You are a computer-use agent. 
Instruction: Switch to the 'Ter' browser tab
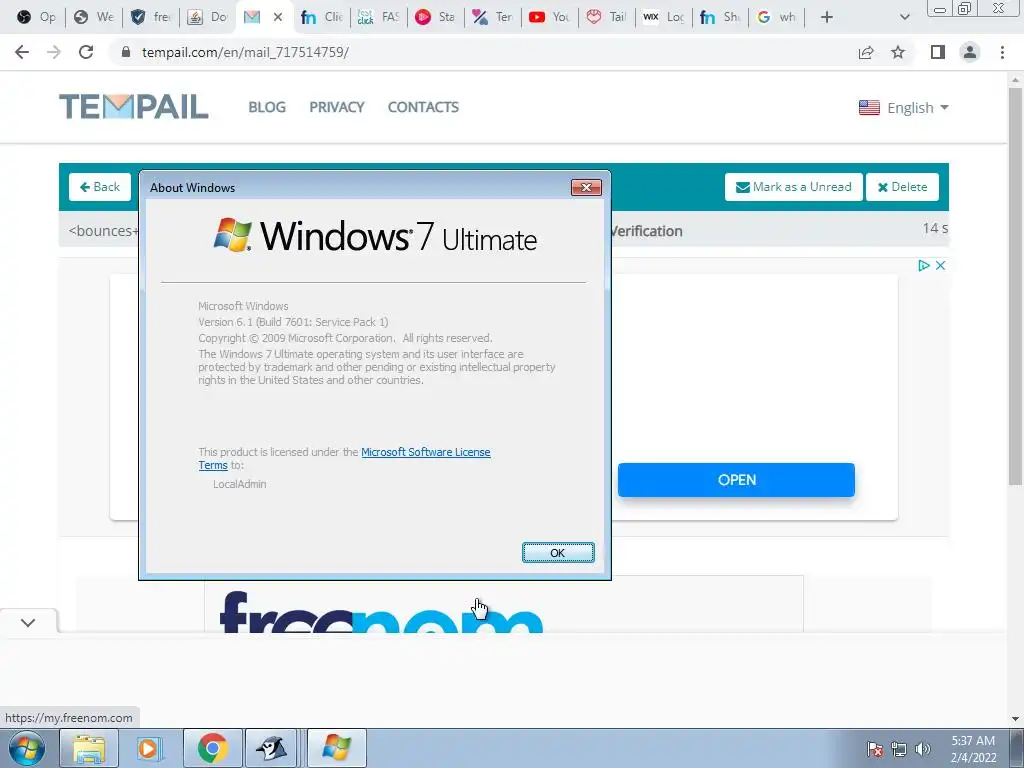click(492, 17)
